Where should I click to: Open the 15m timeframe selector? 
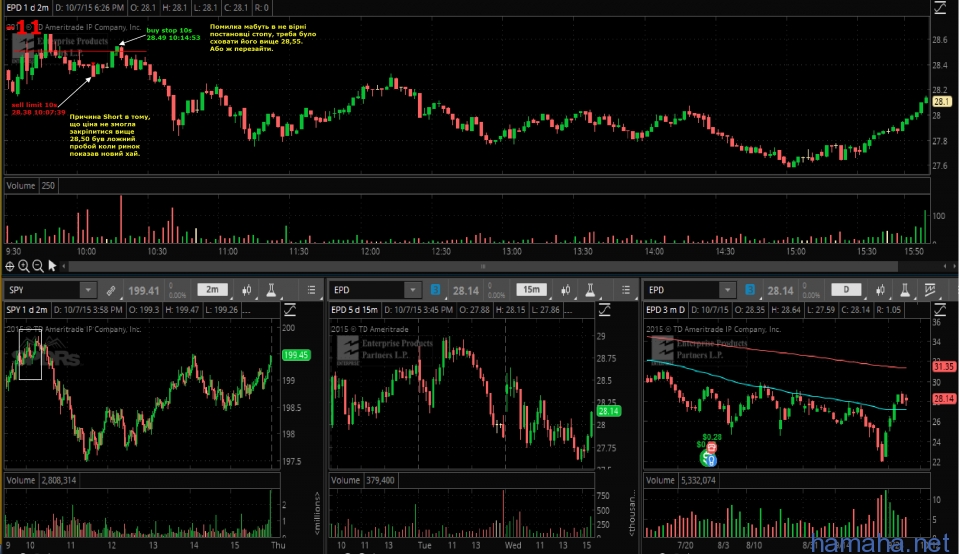point(531,290)
